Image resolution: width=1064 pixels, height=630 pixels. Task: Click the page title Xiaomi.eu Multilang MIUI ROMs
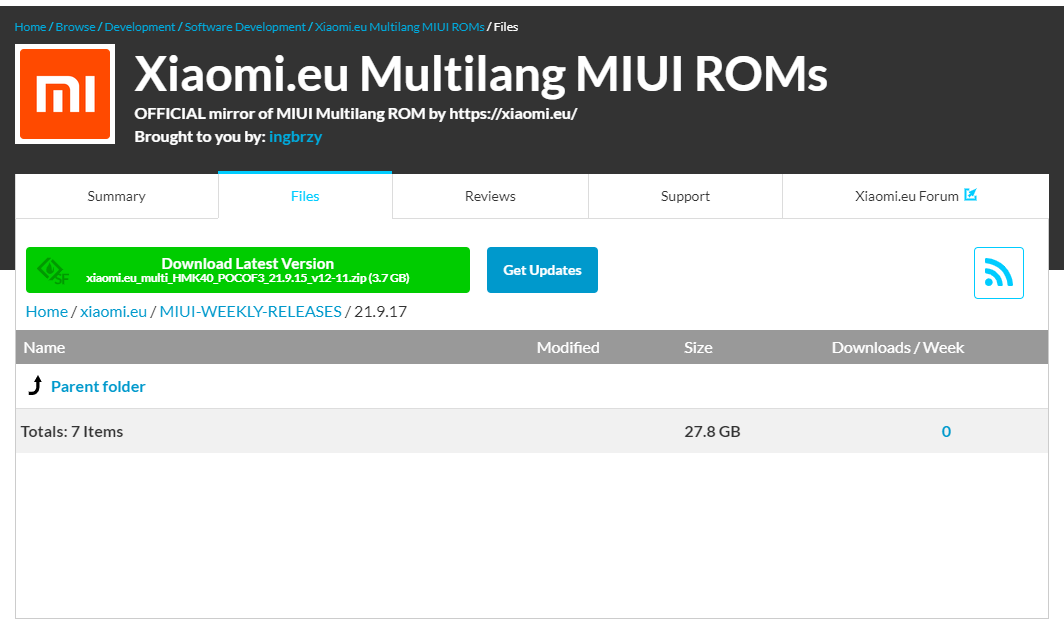pos(480,73)
